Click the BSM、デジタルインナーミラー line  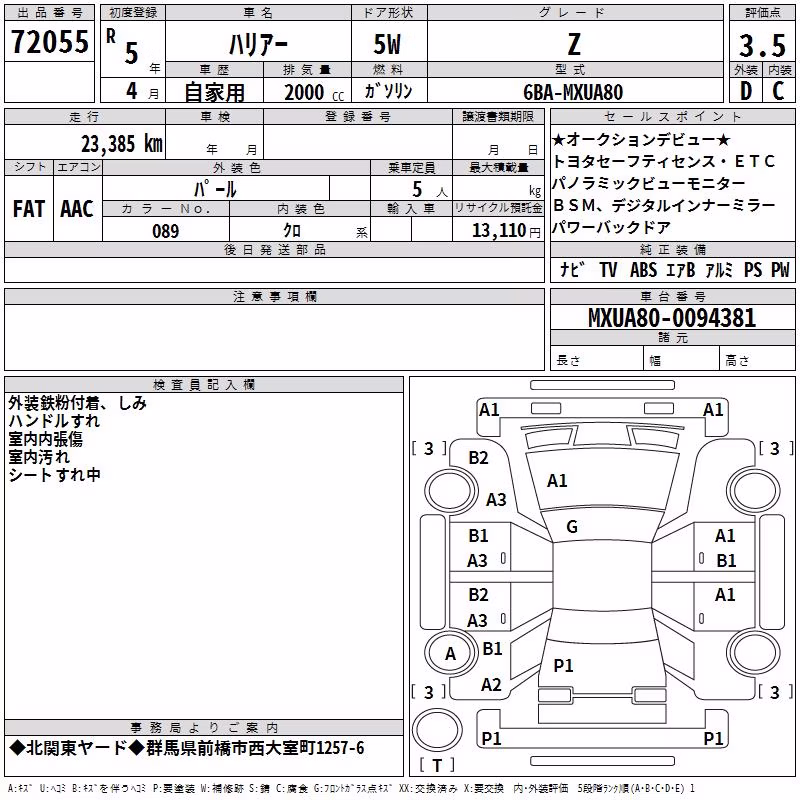664,205
